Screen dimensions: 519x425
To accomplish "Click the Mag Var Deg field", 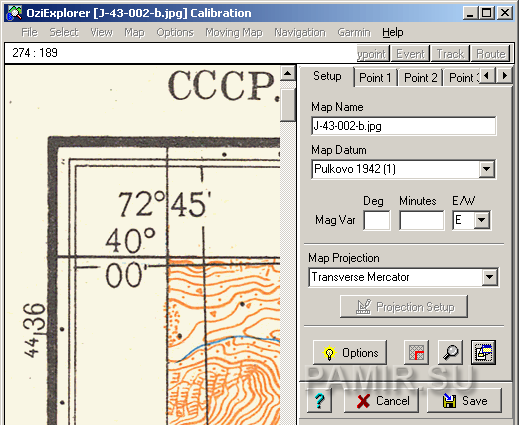I will (377, 220).
